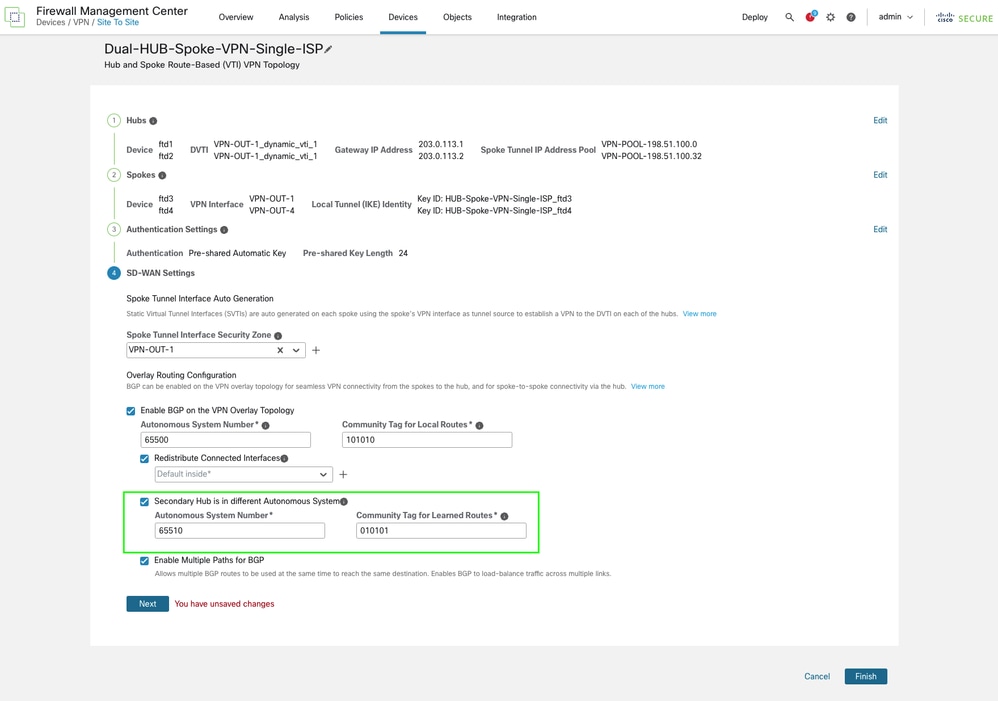The image size is (998, 701).
Task: Open the Overview menu
Action: tap(236, 17)
